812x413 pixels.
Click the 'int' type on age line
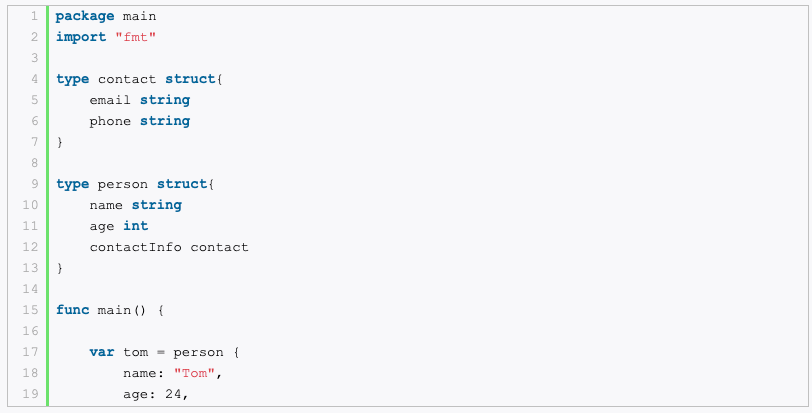135,226
